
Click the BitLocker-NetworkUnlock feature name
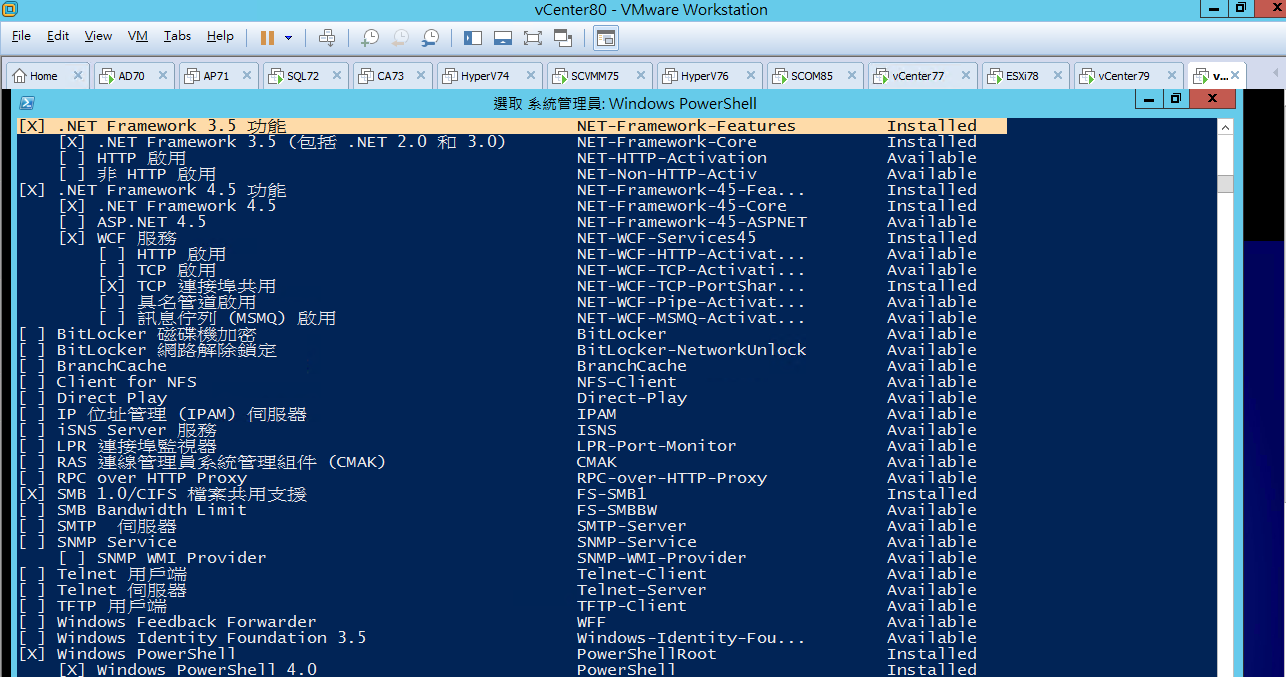(x=692, y=350)
